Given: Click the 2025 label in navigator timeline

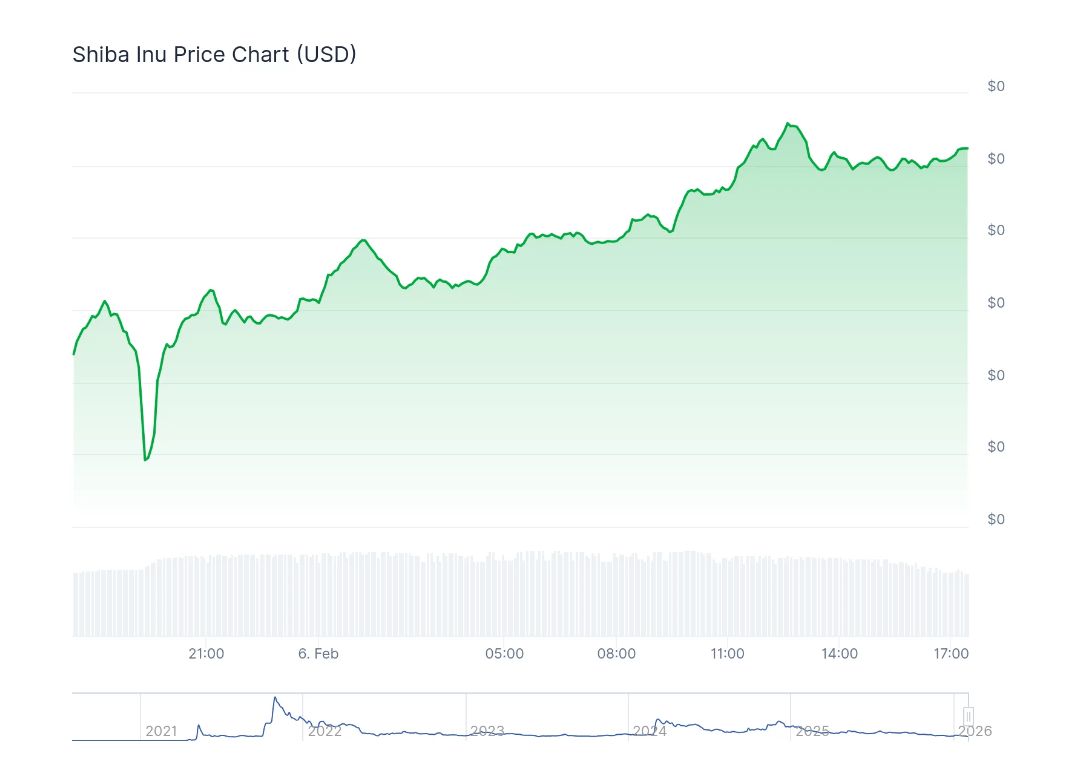Looking at the screenshot, I should tap(812, 731).
